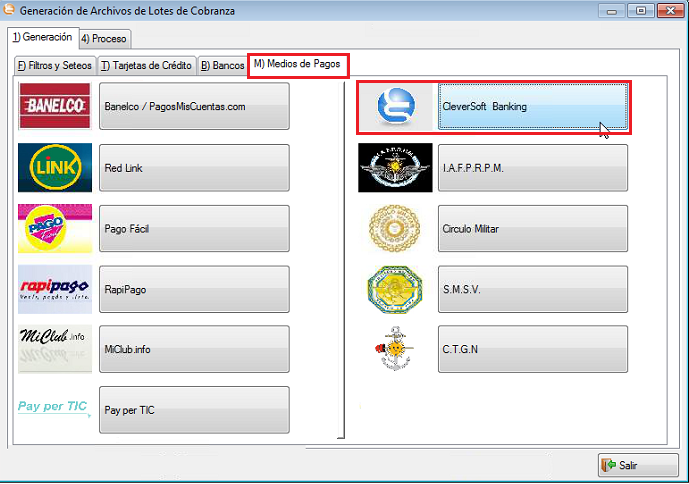Open the Filtros y Seteos tab
The image size is (689, 484).
54,66
